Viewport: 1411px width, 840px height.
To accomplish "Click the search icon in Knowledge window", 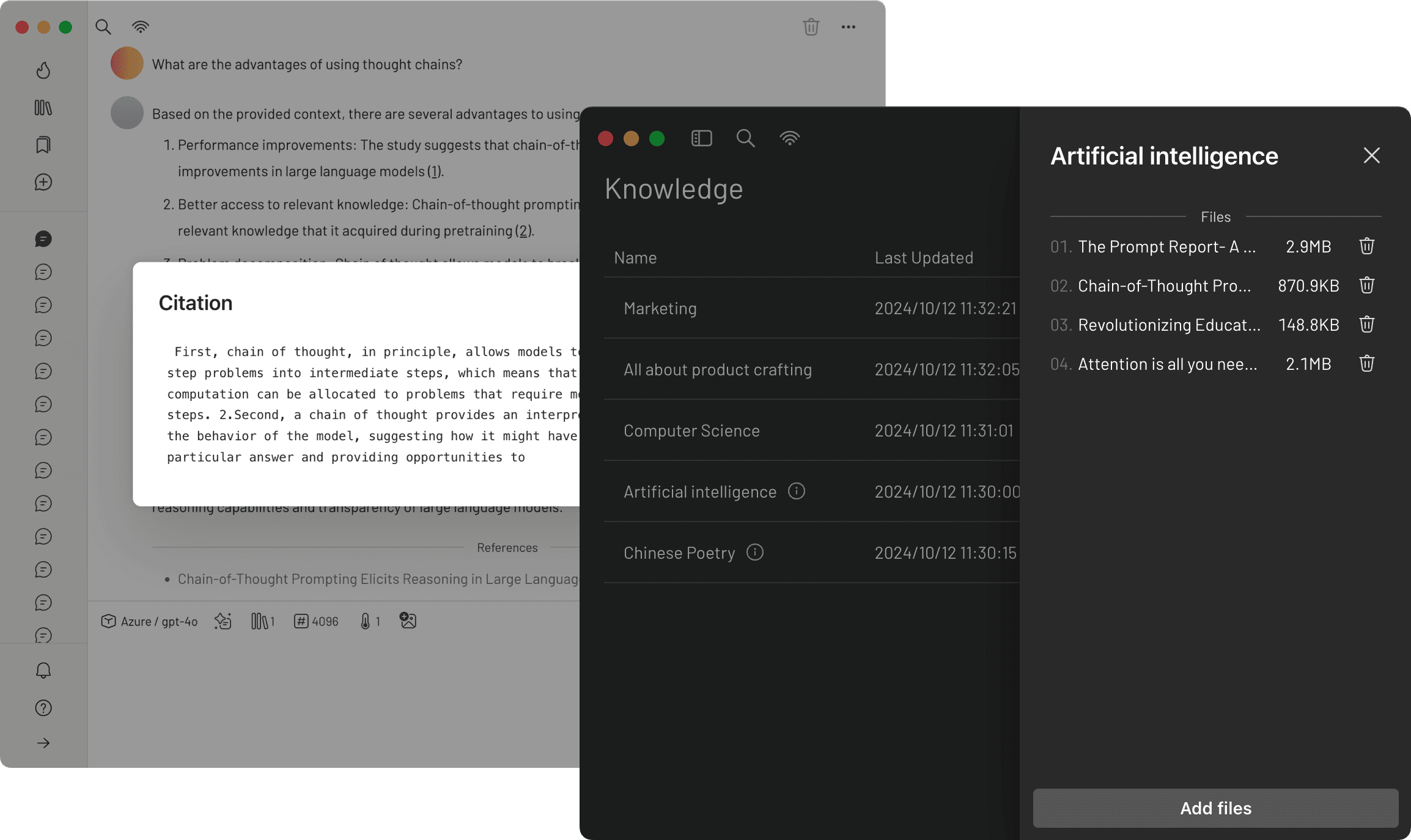I will click(745, 138).
